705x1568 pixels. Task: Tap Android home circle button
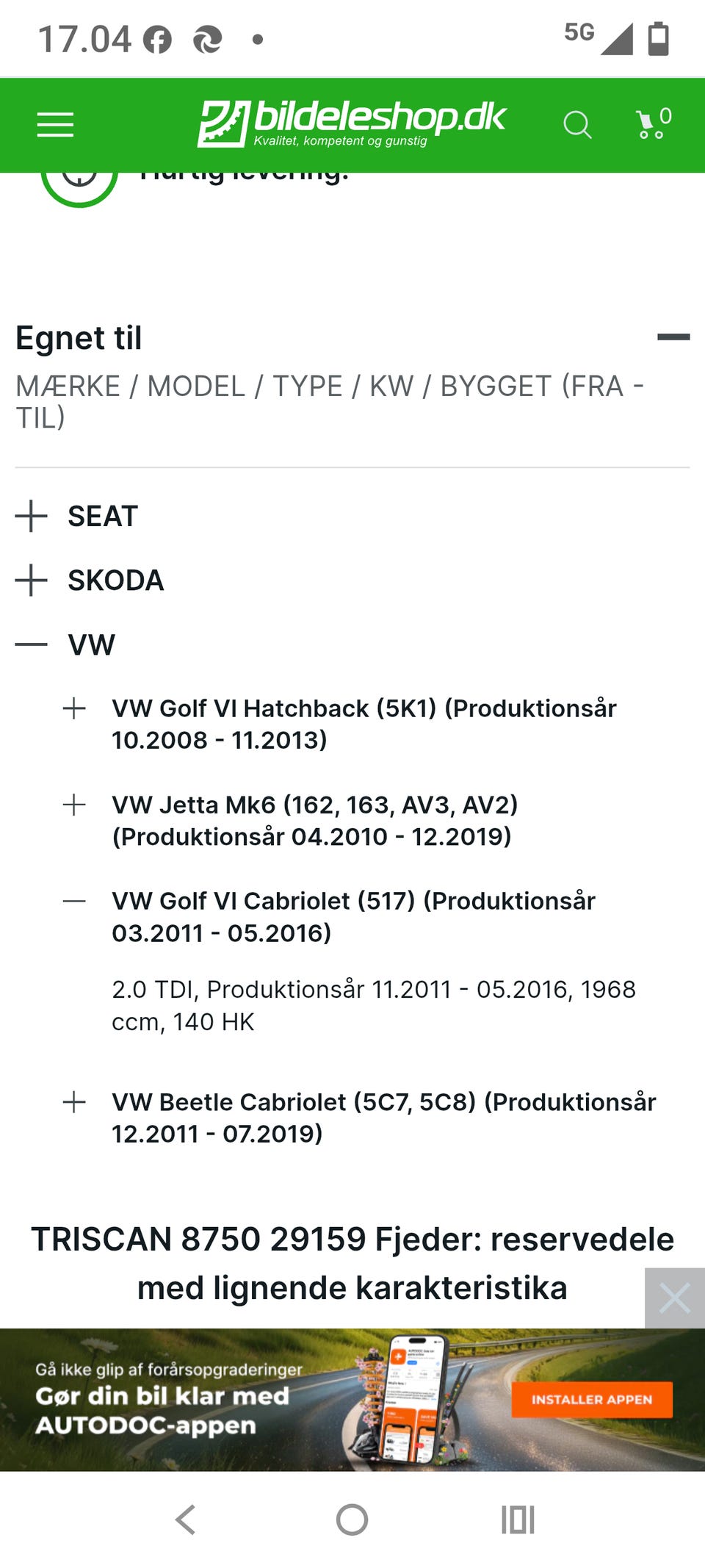coord(352,1520)
